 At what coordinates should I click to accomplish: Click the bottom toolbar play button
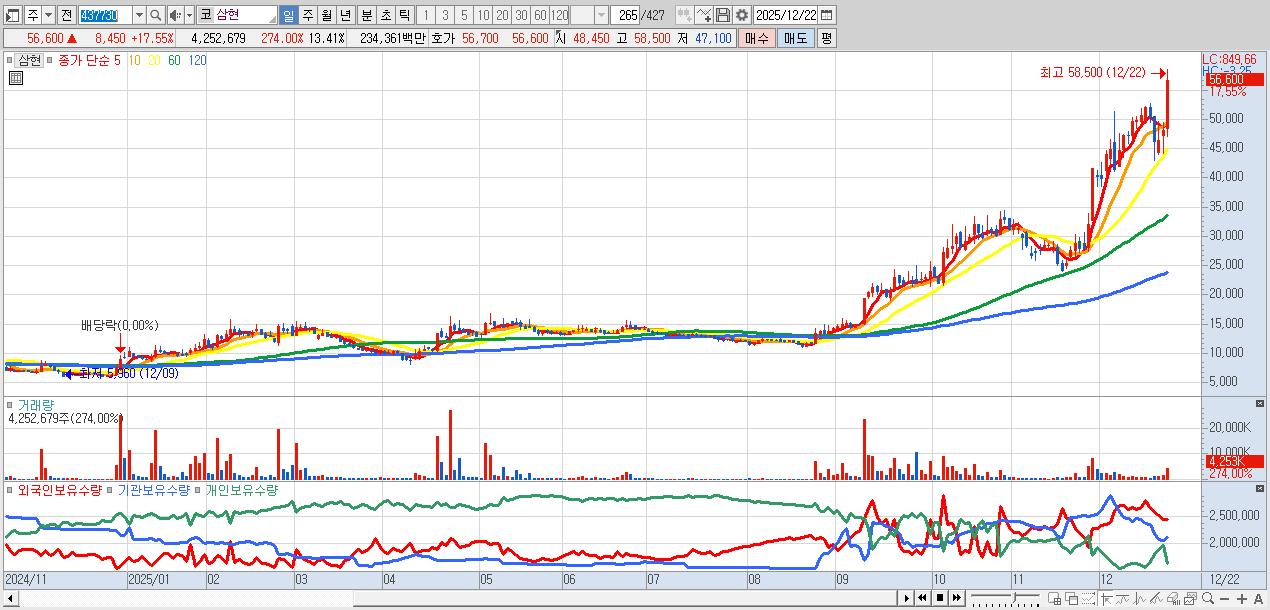click(x=907, y=598)
